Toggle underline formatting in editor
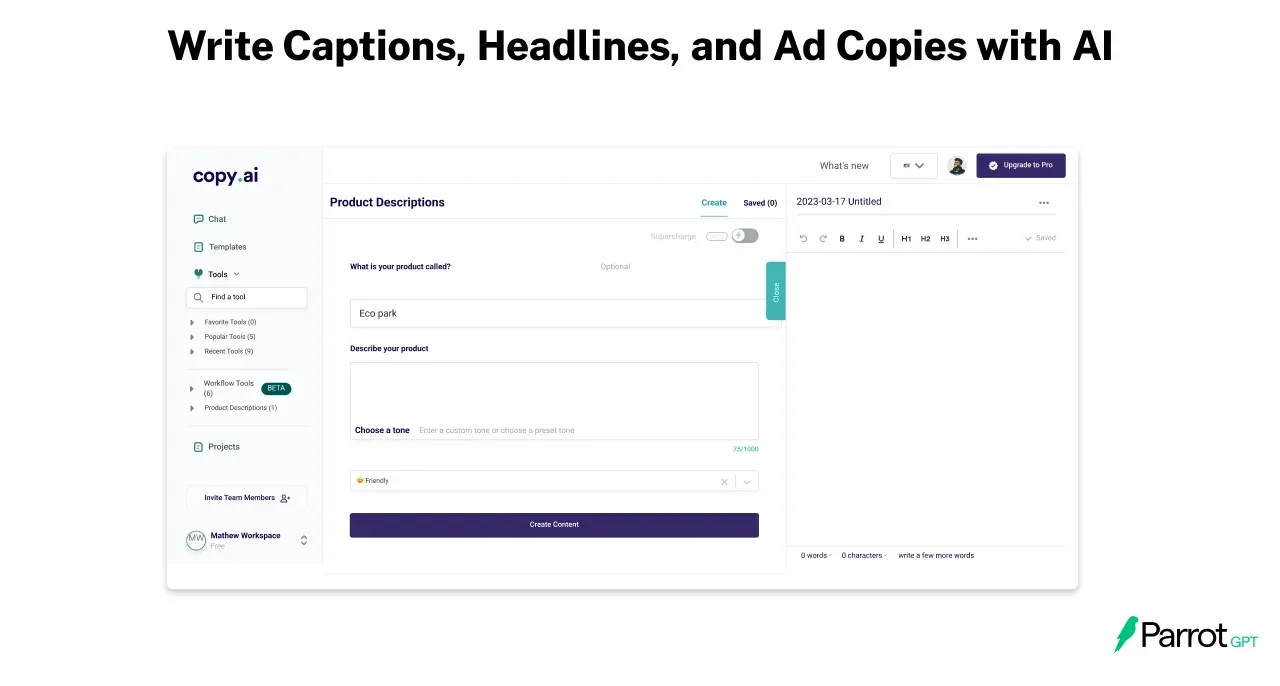 pos(881,239)
